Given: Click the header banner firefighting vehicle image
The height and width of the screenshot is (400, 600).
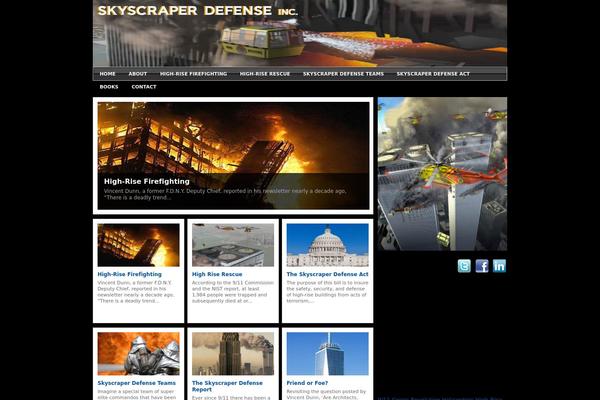Looking at the screenshot, I should click(300, 33).
